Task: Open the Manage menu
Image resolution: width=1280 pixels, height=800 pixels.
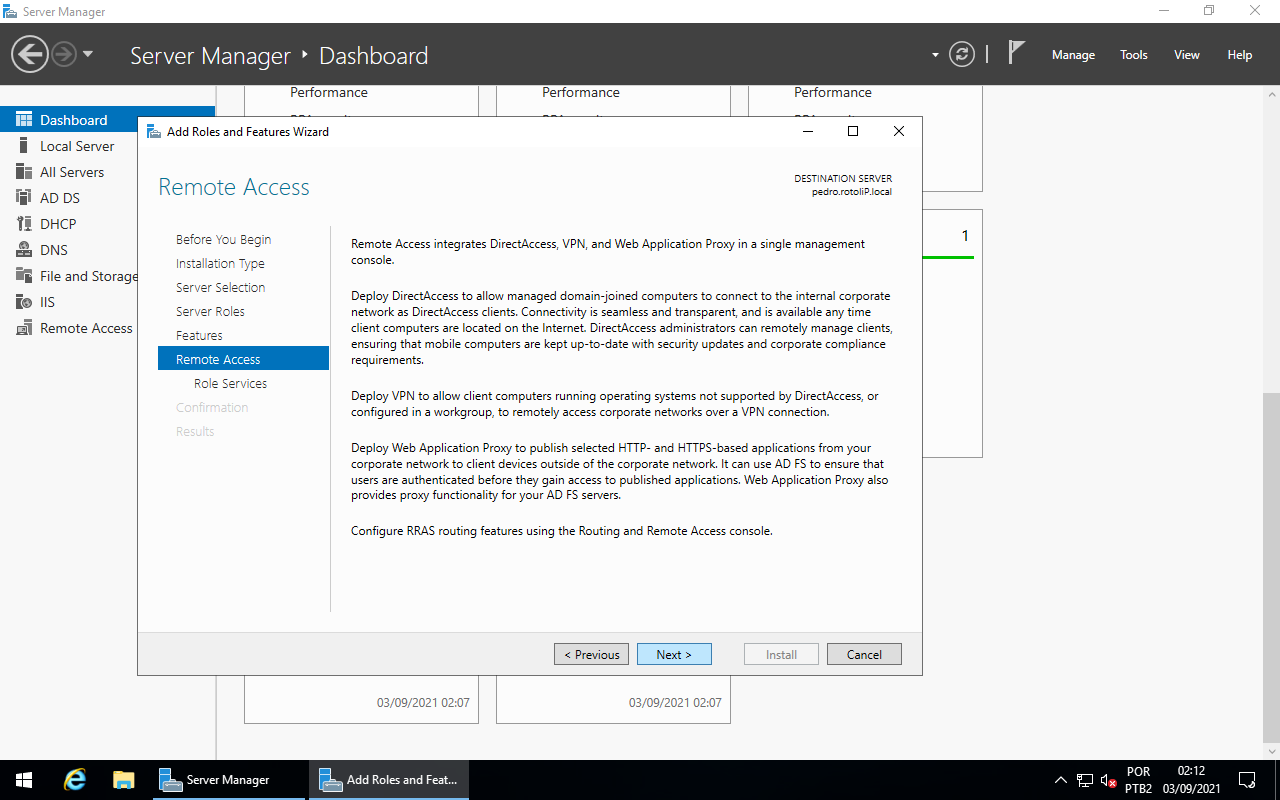Action: coord(1073,55)
